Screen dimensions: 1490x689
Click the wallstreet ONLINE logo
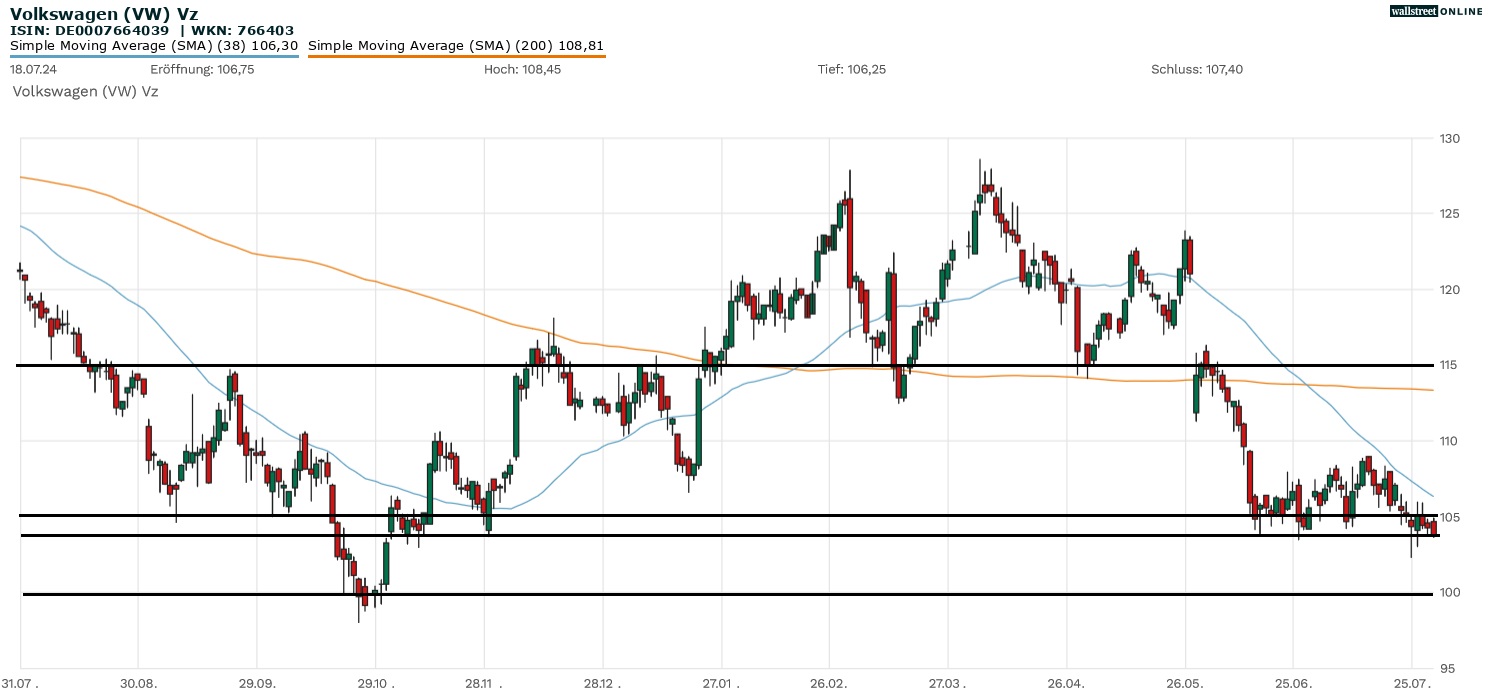pyautogui.click(x=1436, y=11)
